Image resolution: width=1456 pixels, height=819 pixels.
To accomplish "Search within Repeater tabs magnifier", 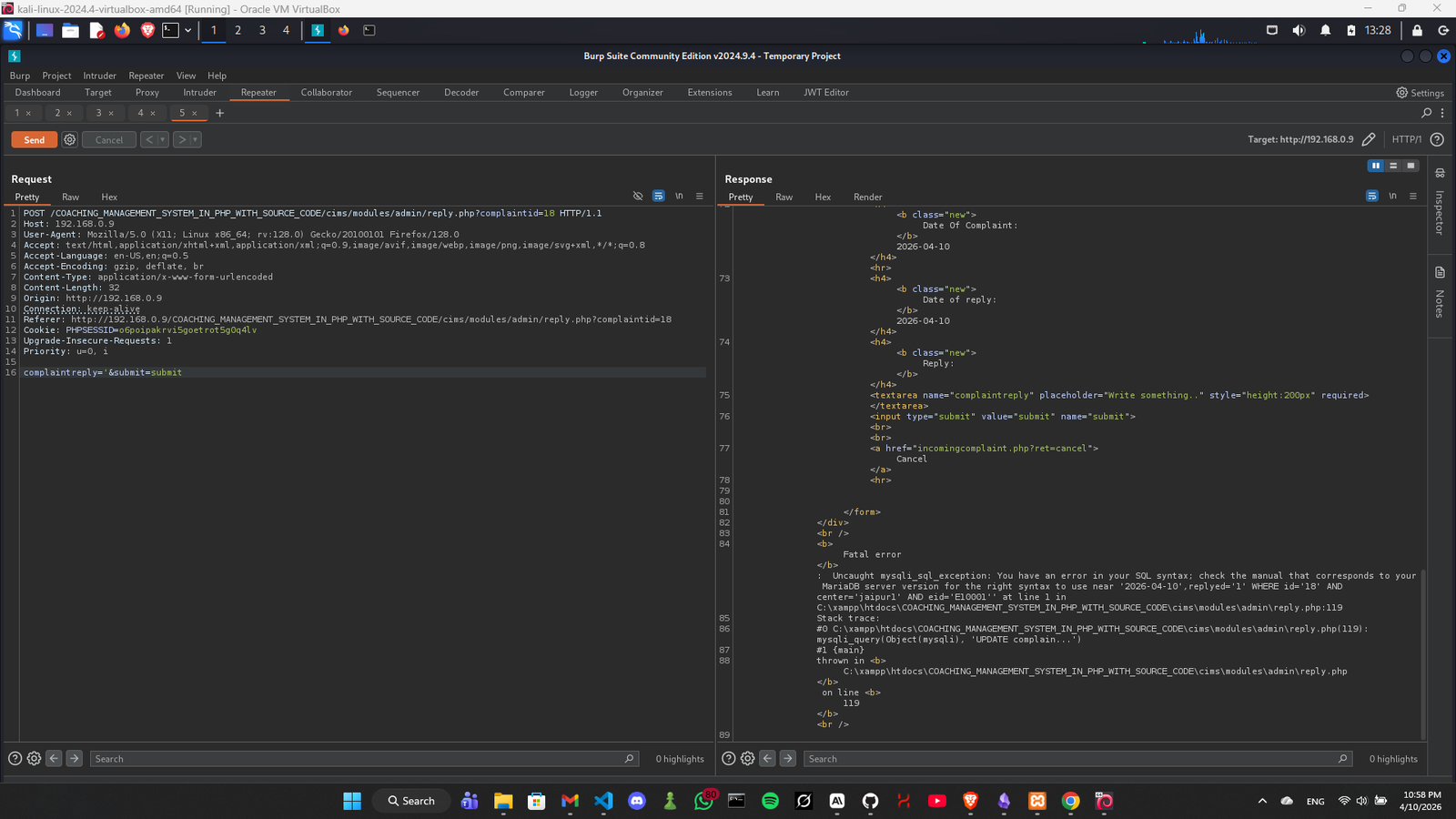I will 1426,113.
